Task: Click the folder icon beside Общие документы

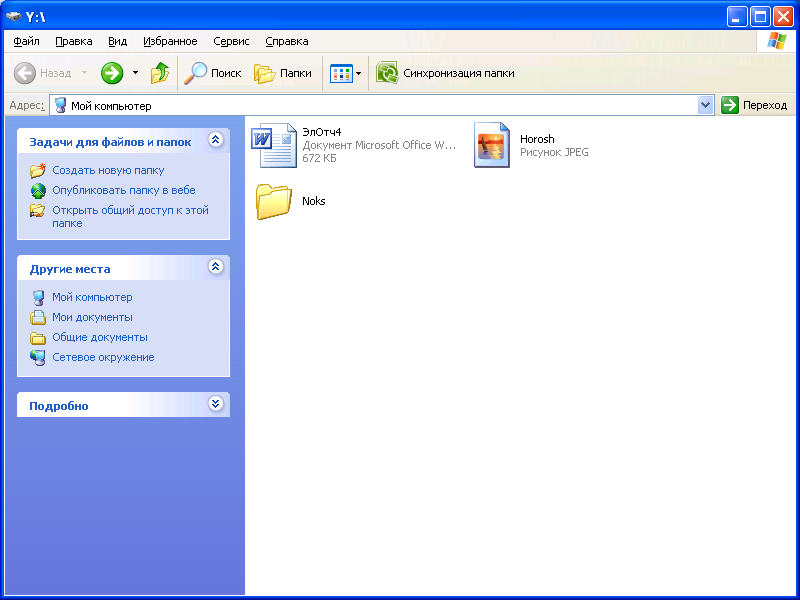Action: (x=38, y=338)
